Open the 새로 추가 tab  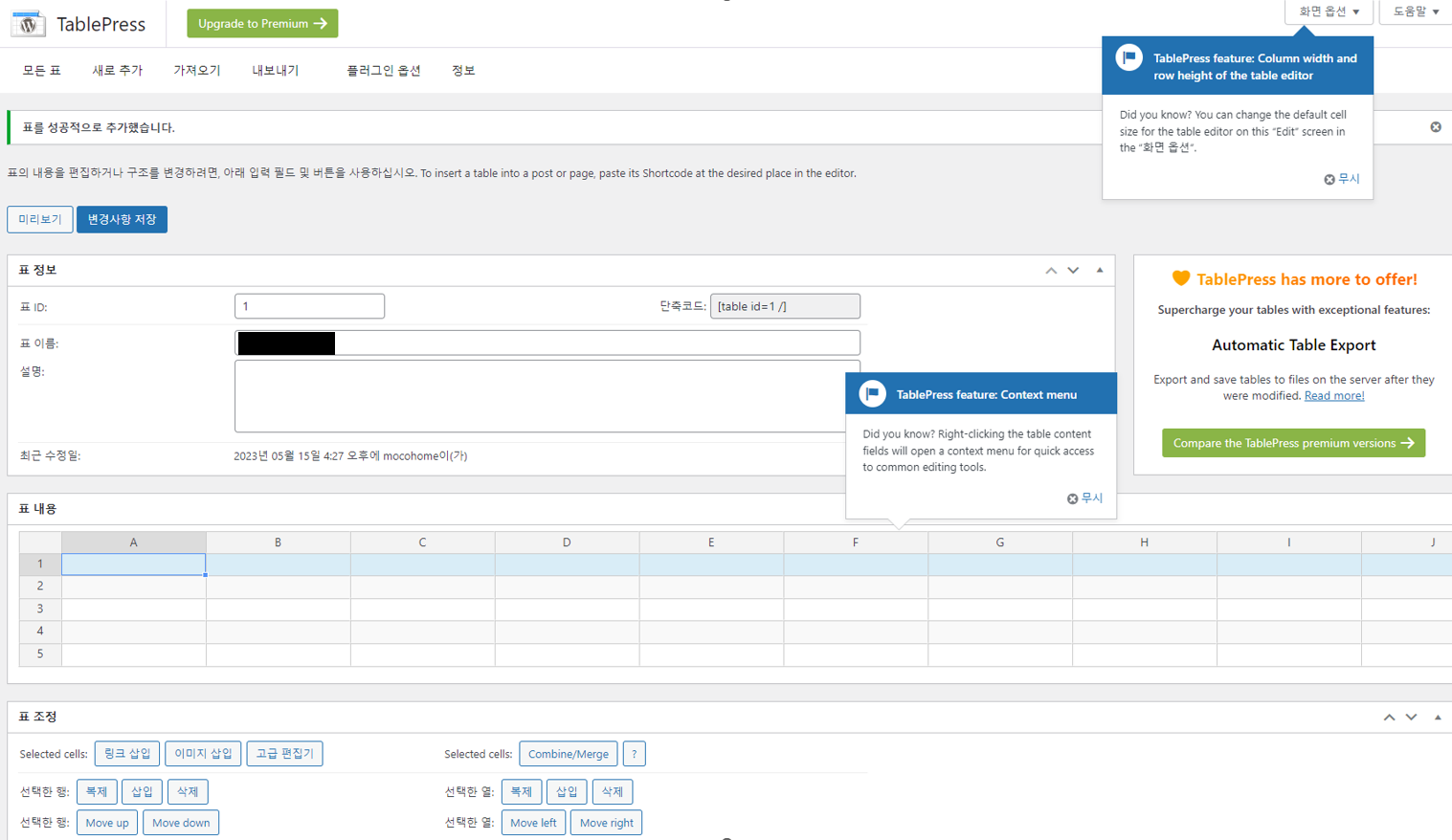click(x=118, y=71)
